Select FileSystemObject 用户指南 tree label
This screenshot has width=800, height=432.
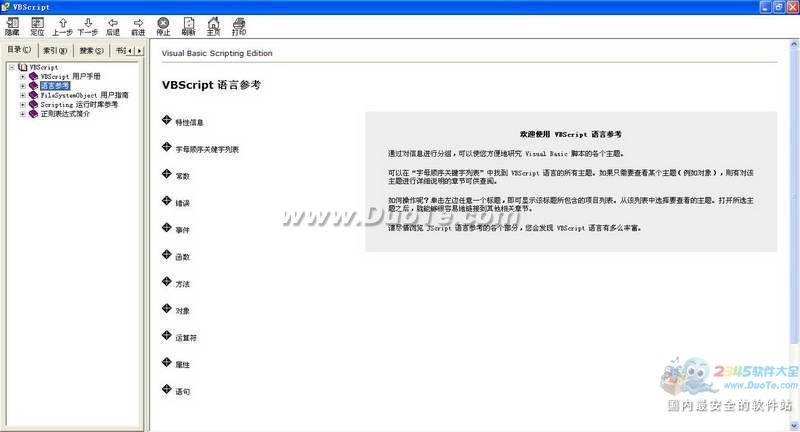coord(84,95)
